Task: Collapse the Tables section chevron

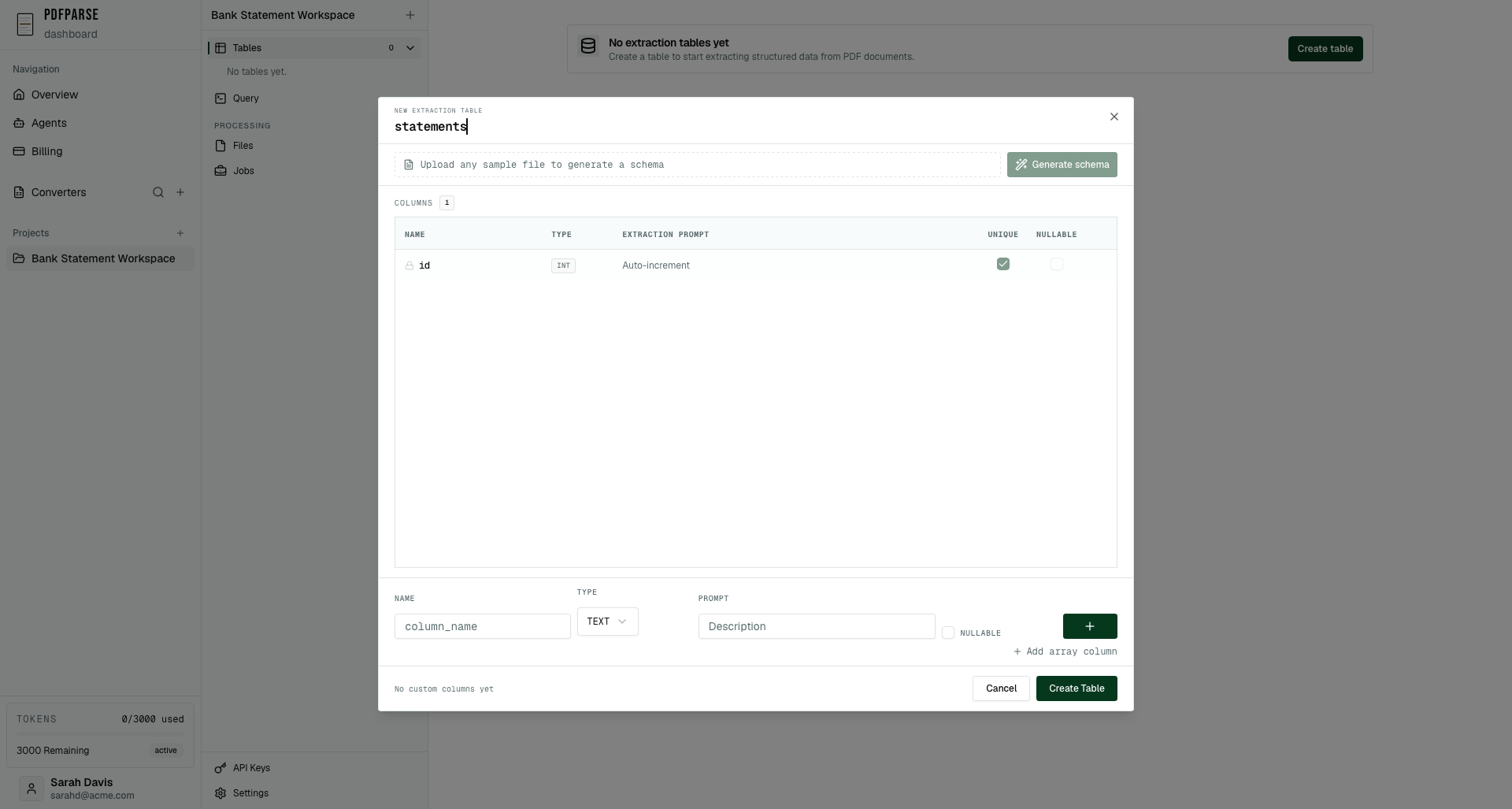Action: click(x=410, y=48)
